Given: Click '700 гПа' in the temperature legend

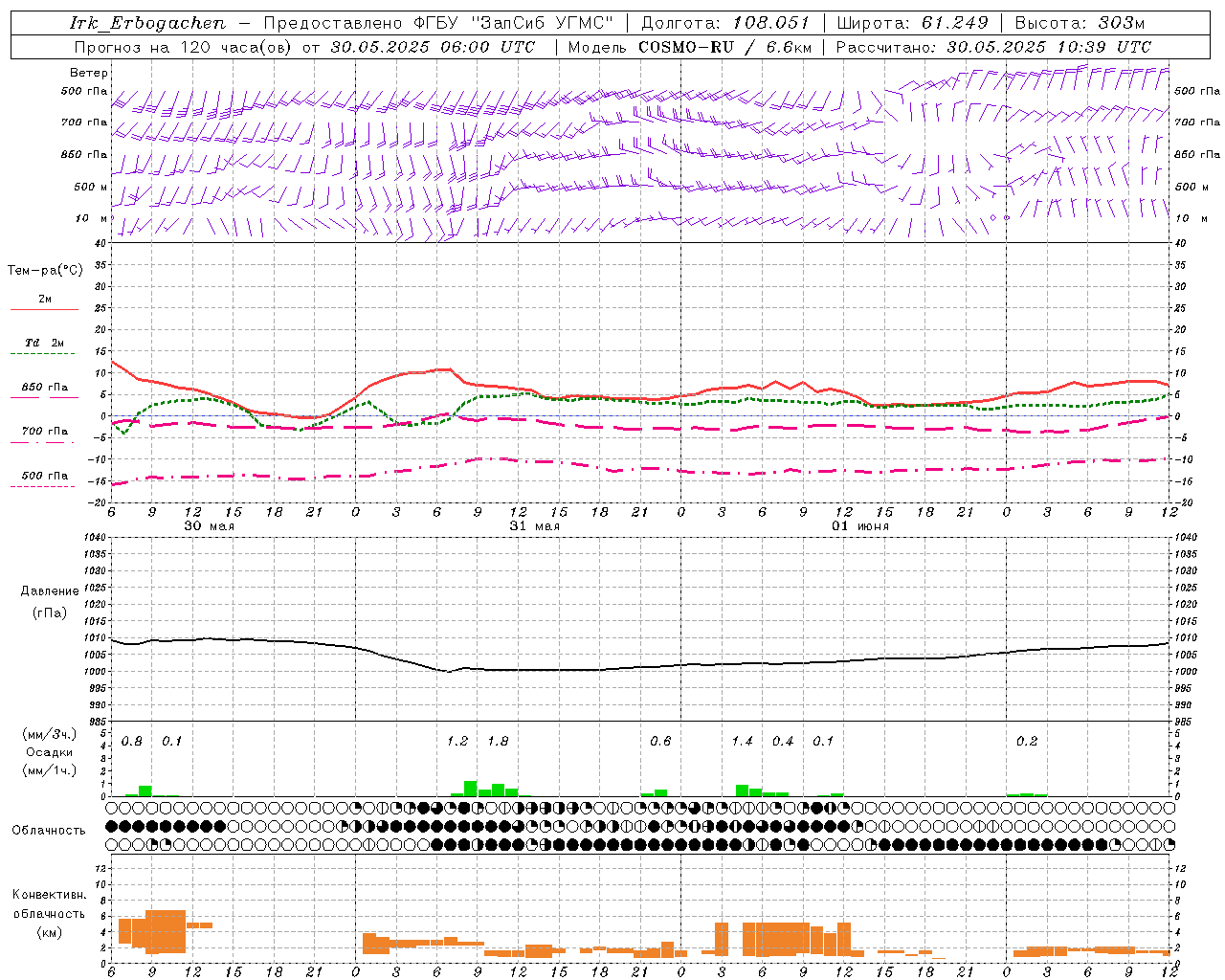Looking at the screenshot, I should (45, 432).
